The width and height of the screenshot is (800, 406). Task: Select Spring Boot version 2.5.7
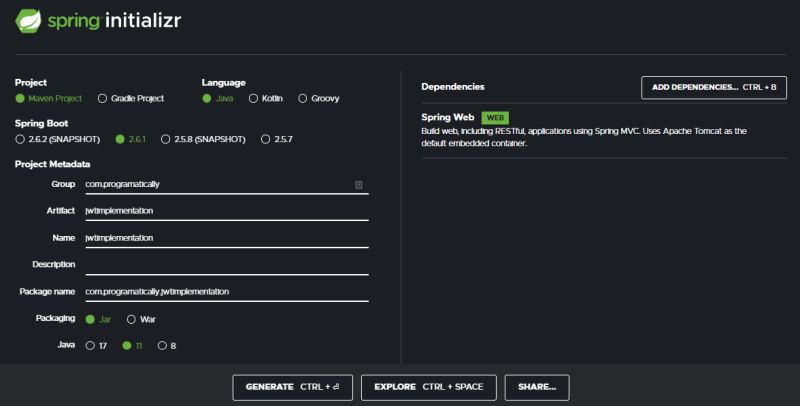[265, 139]
